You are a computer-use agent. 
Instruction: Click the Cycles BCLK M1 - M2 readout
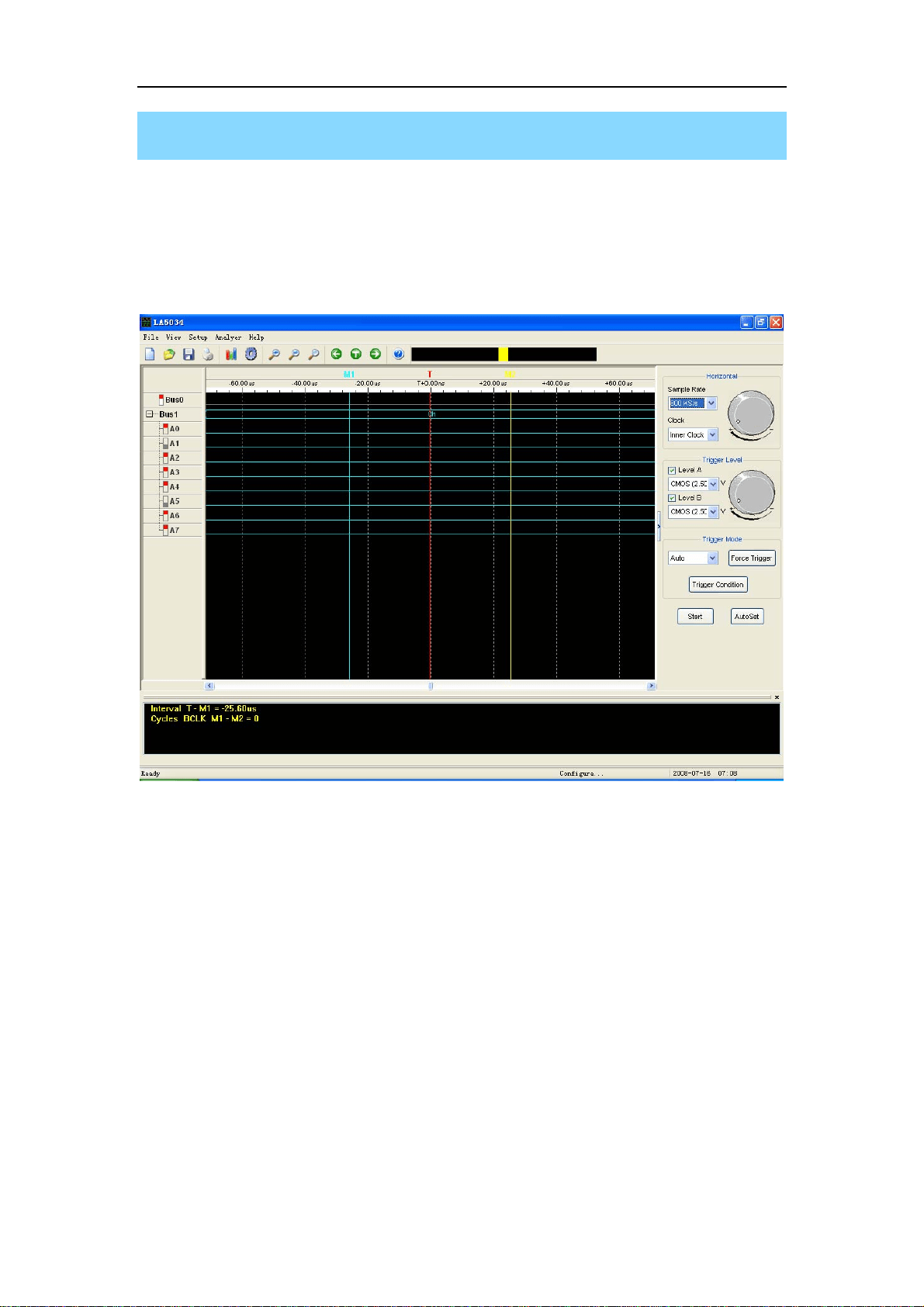205,718
